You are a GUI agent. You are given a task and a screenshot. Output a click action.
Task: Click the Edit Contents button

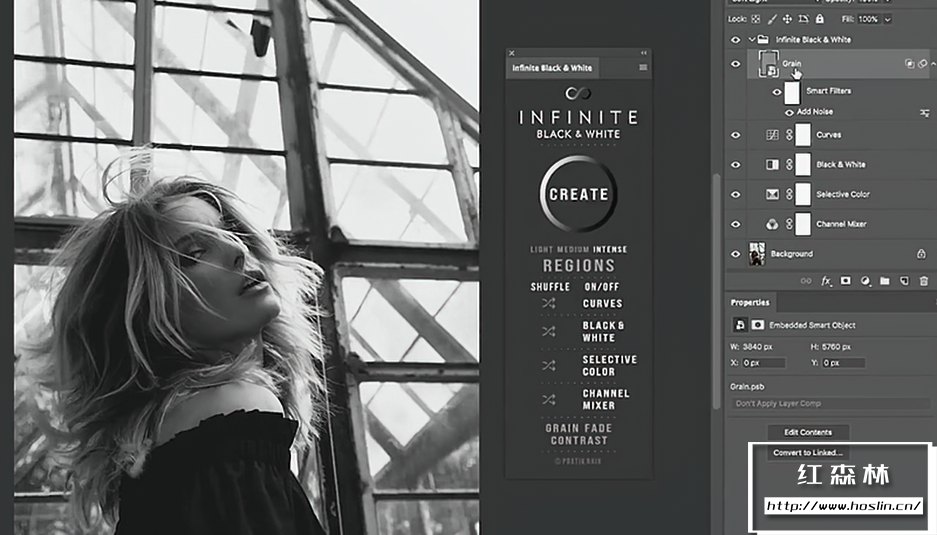coord(808,432)
